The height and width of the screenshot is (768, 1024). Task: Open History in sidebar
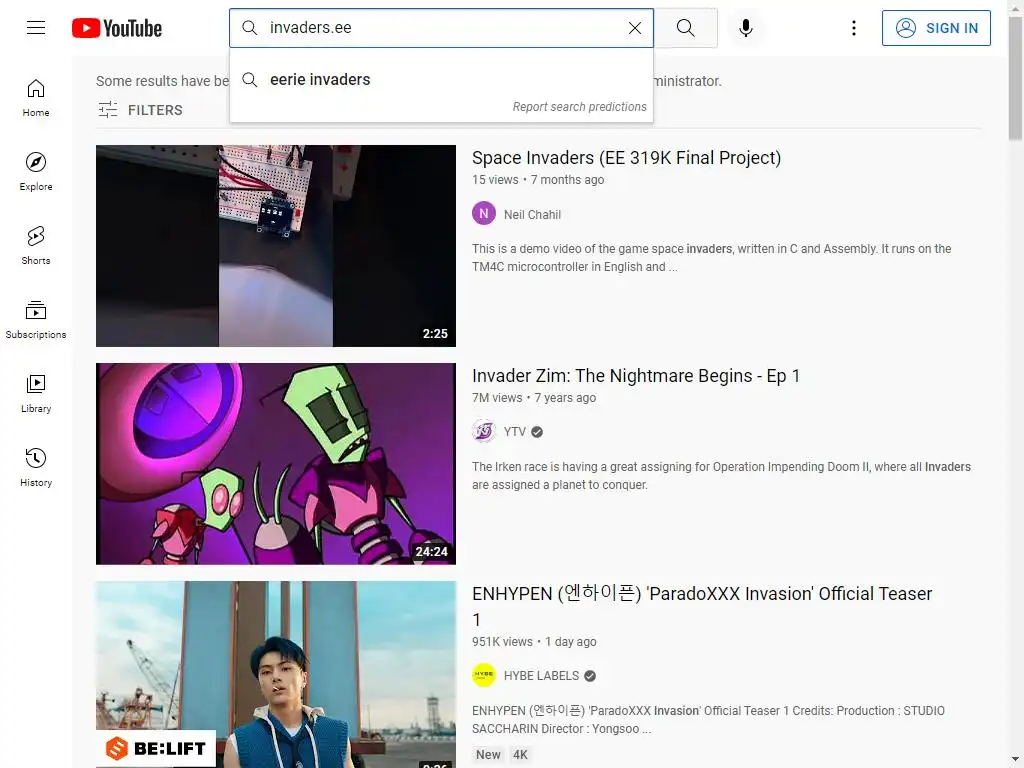pos(36,467)
